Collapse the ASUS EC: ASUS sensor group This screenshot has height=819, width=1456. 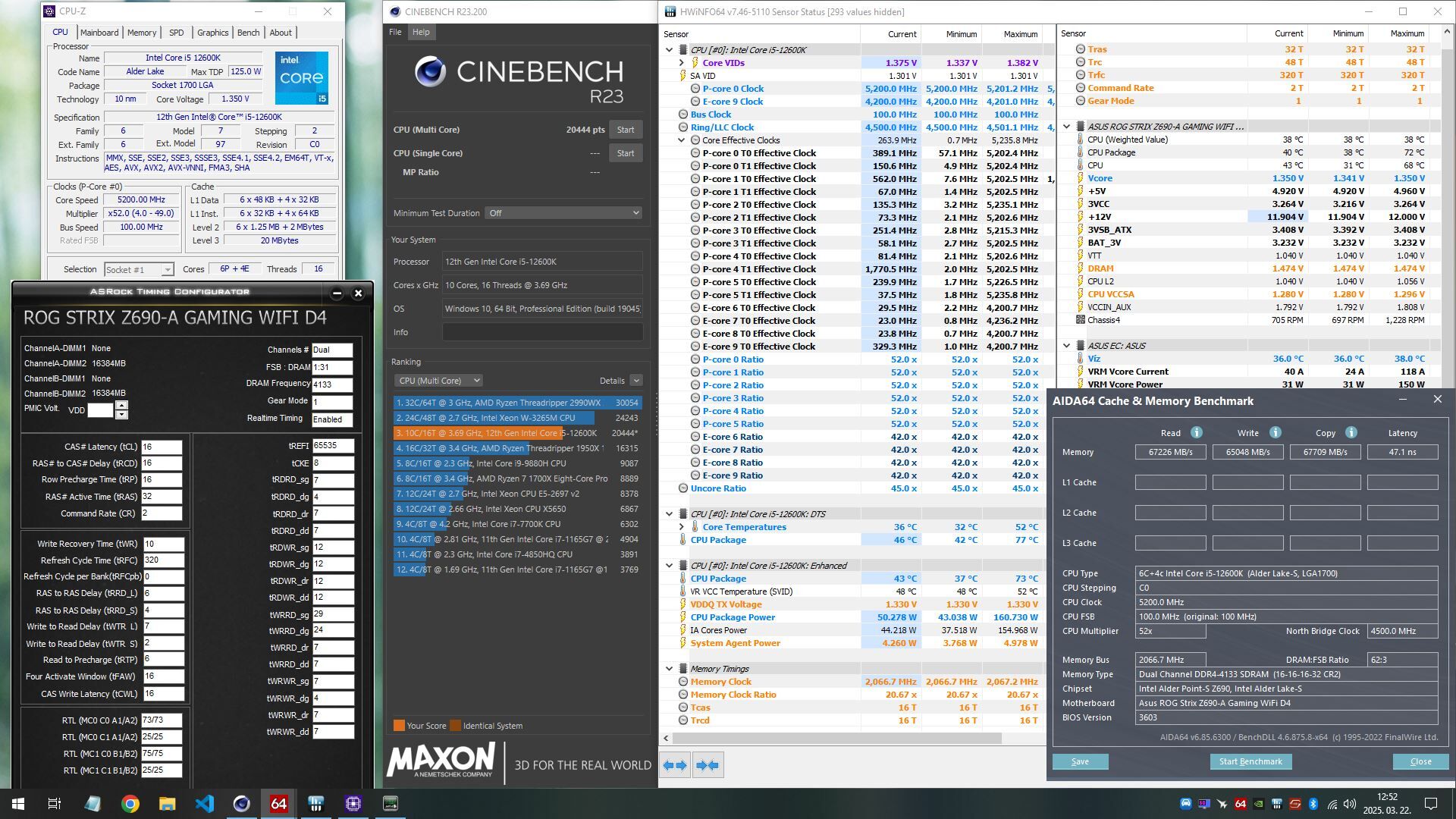pyautogui.click(x=1066, y=346)
